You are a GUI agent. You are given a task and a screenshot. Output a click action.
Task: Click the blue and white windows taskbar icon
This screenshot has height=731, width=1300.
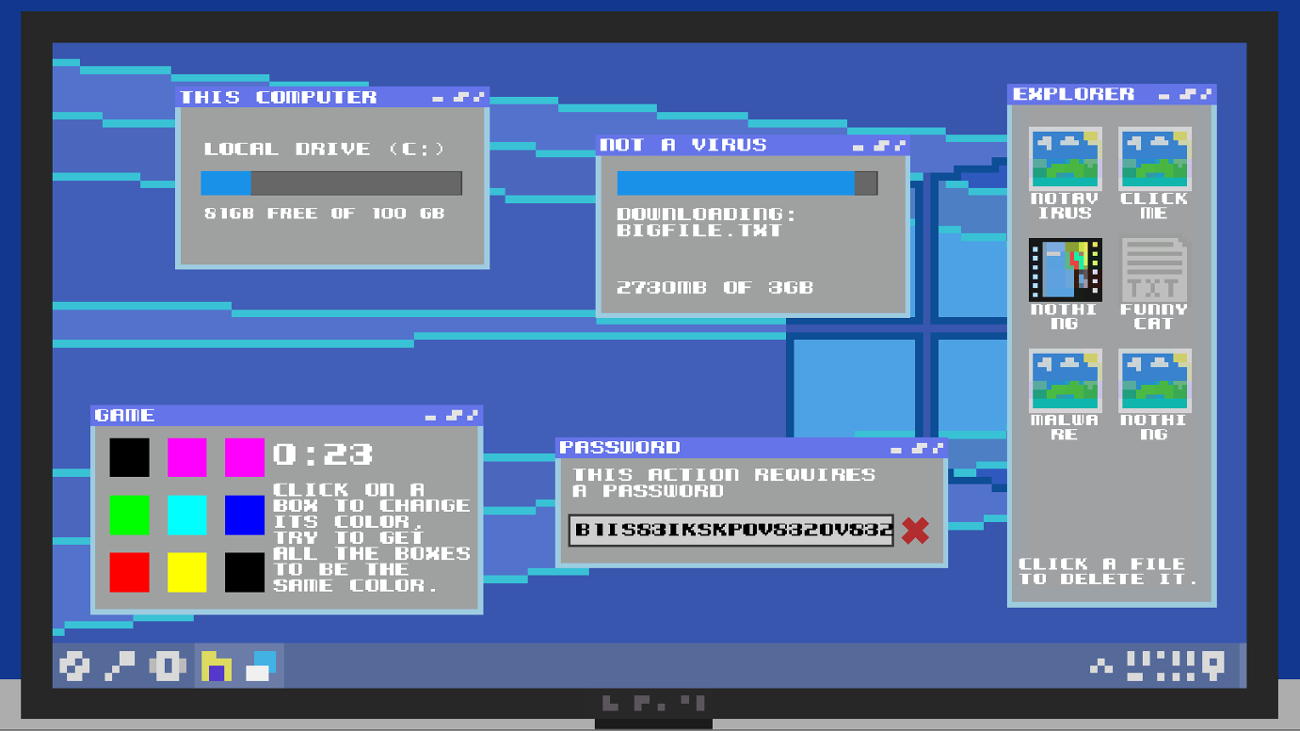[261, 666]
